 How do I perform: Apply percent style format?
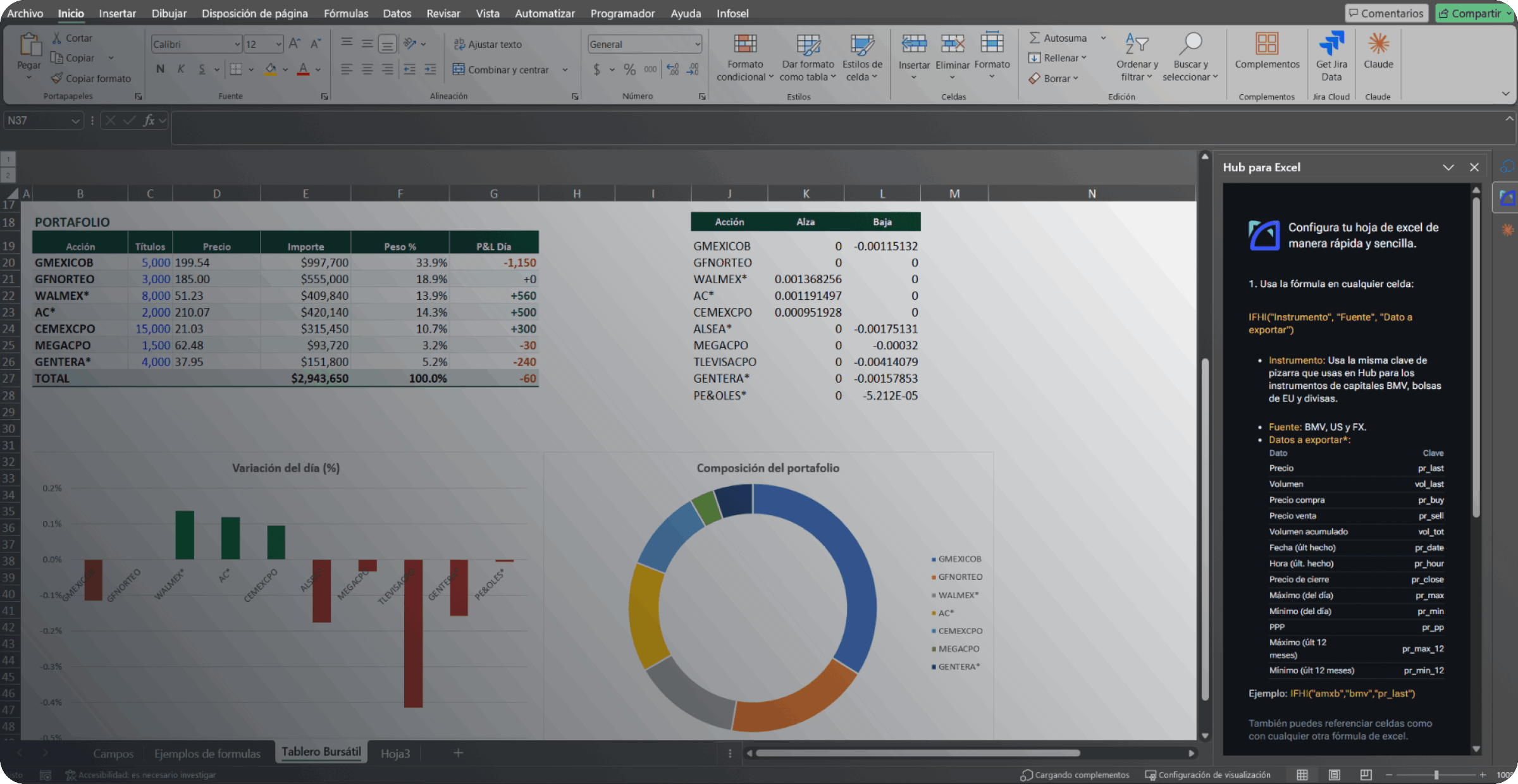click(629, 69)
